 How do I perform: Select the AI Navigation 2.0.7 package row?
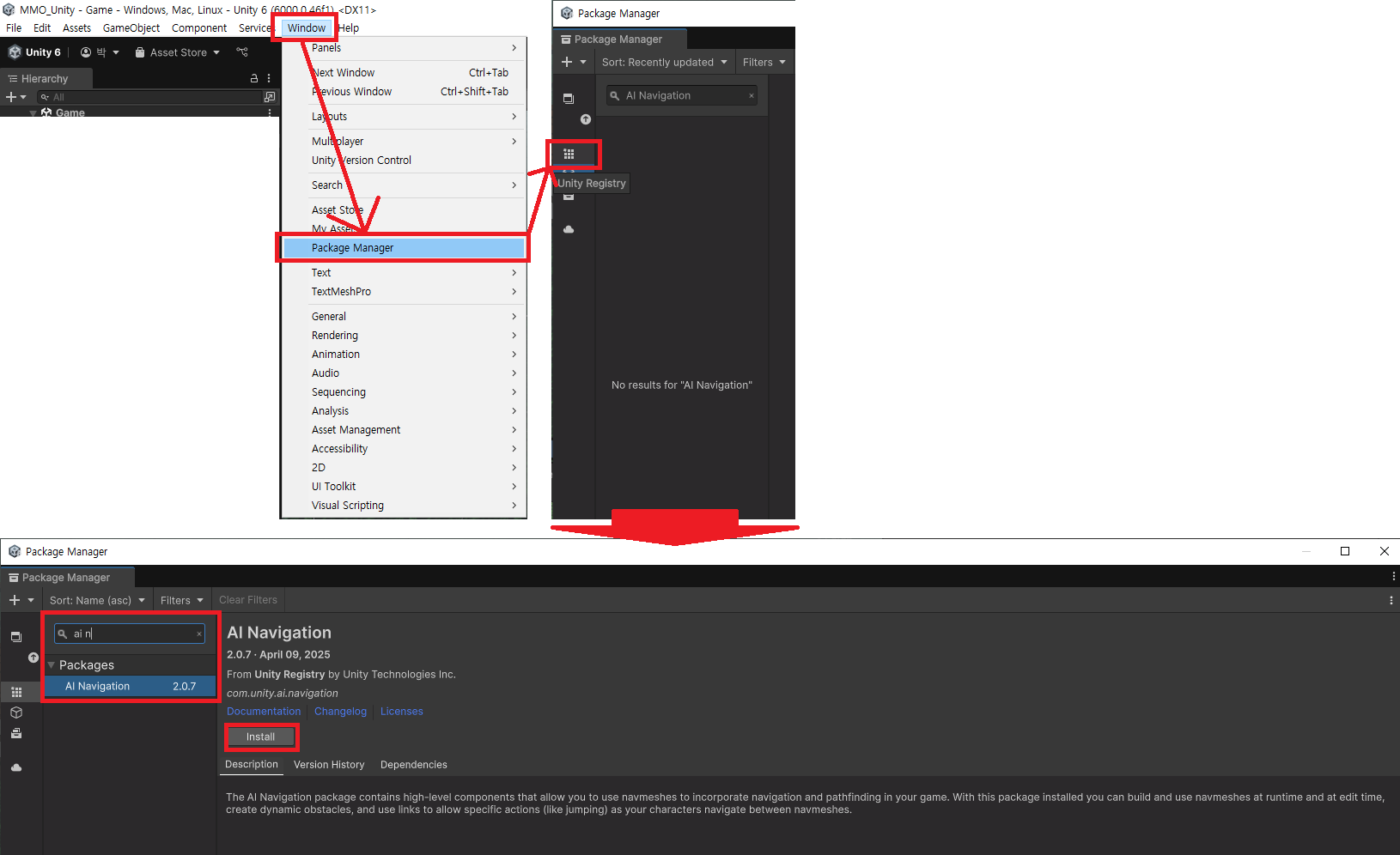coord(130,687)
